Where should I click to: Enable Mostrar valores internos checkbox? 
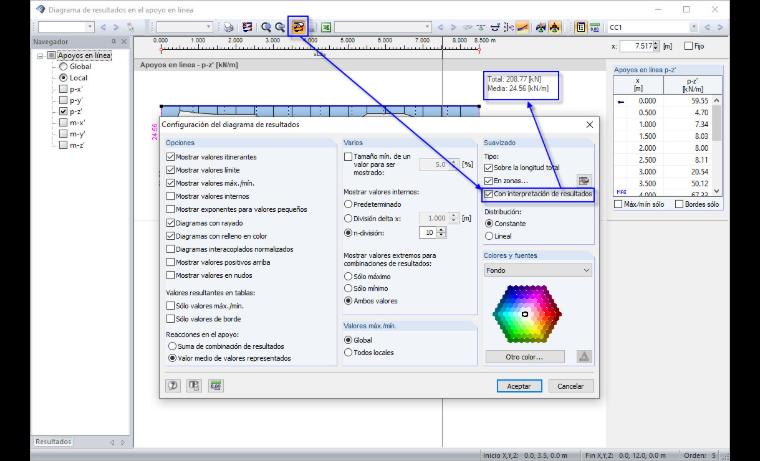[x=170, y=196]
